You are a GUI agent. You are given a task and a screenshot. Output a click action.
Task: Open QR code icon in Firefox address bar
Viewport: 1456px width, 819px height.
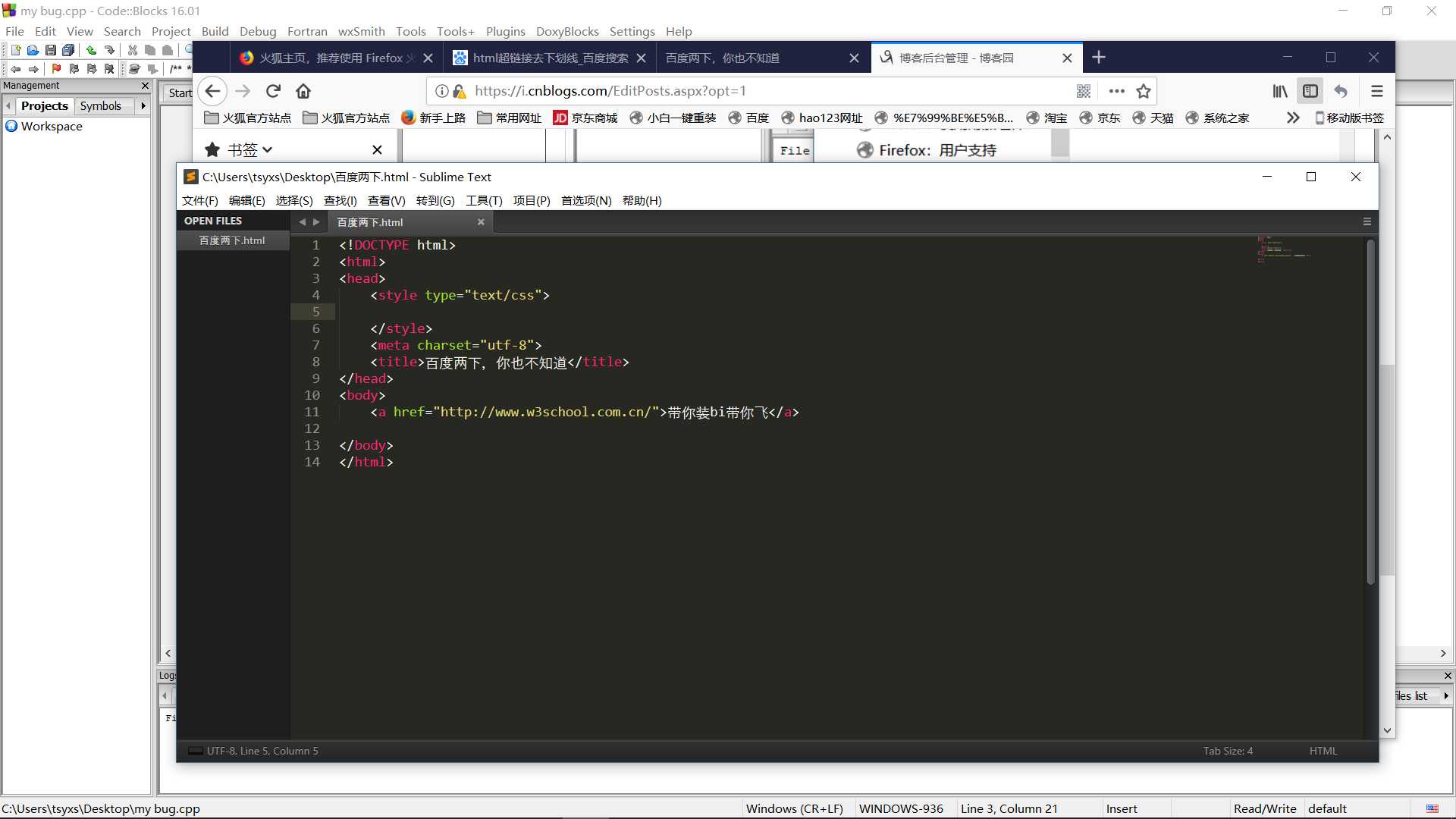(1084, 91)
